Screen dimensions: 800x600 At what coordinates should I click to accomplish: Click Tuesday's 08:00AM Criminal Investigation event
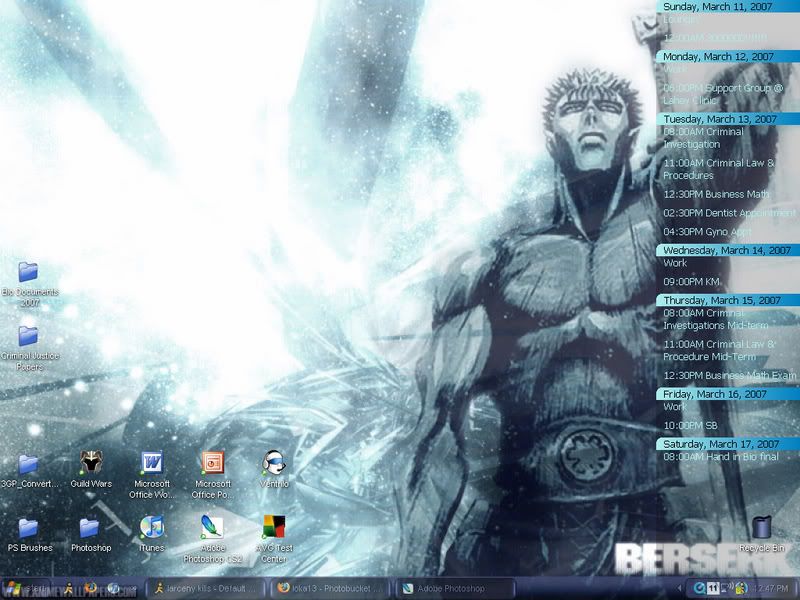(703, 138)
